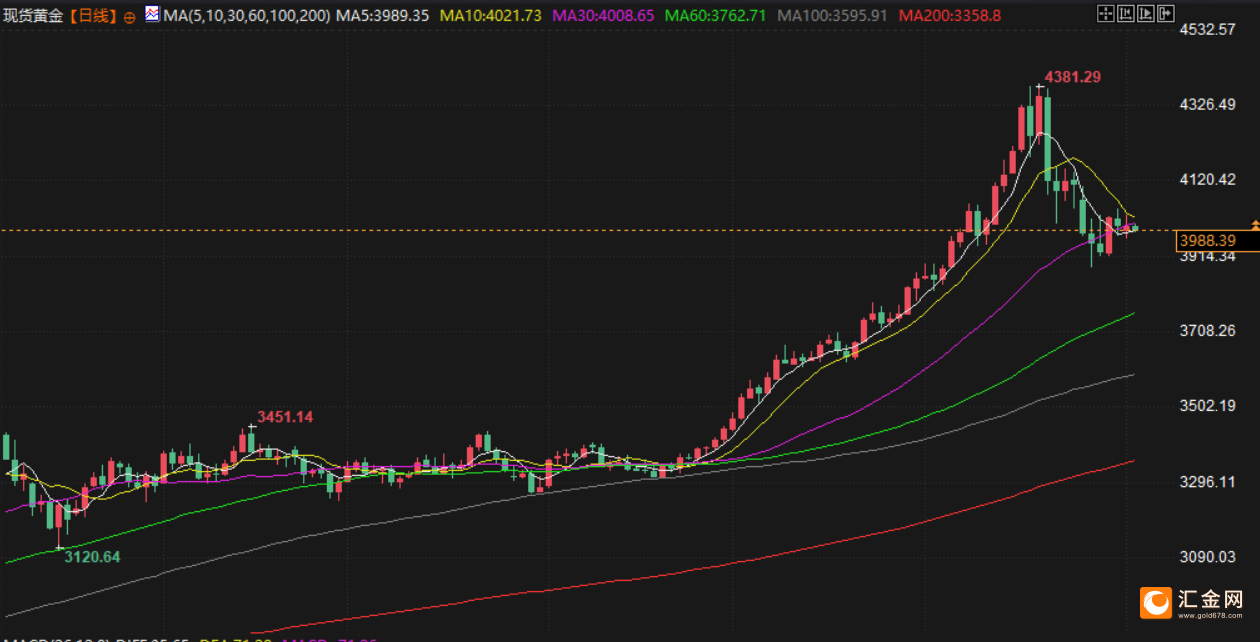Screen dimensions: 1260x642
Task: Click the 3502.19 axis label
Action: (x=1208, y=406)
